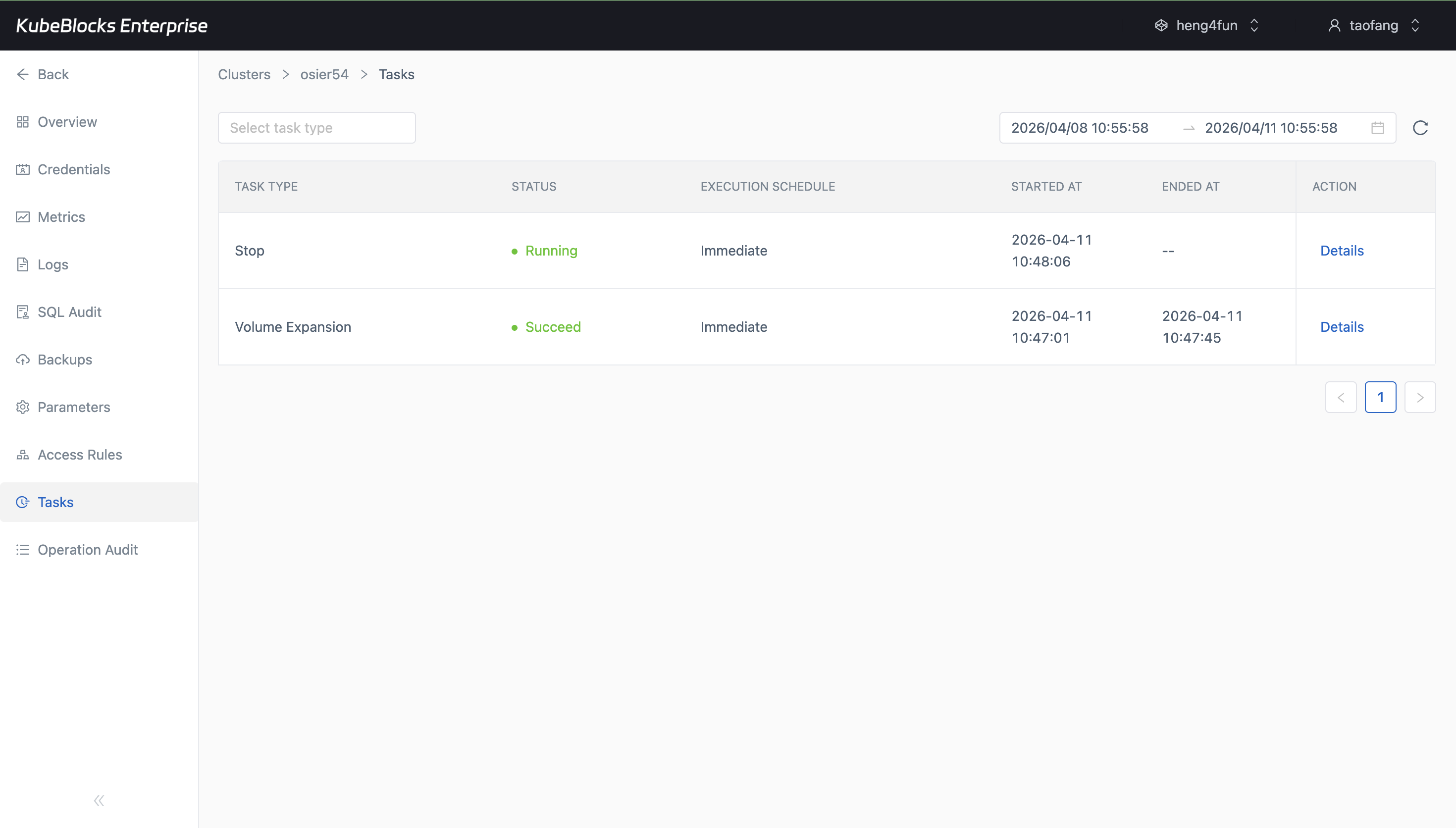Go to the next page of tasks

click(x=1420, y=397)
